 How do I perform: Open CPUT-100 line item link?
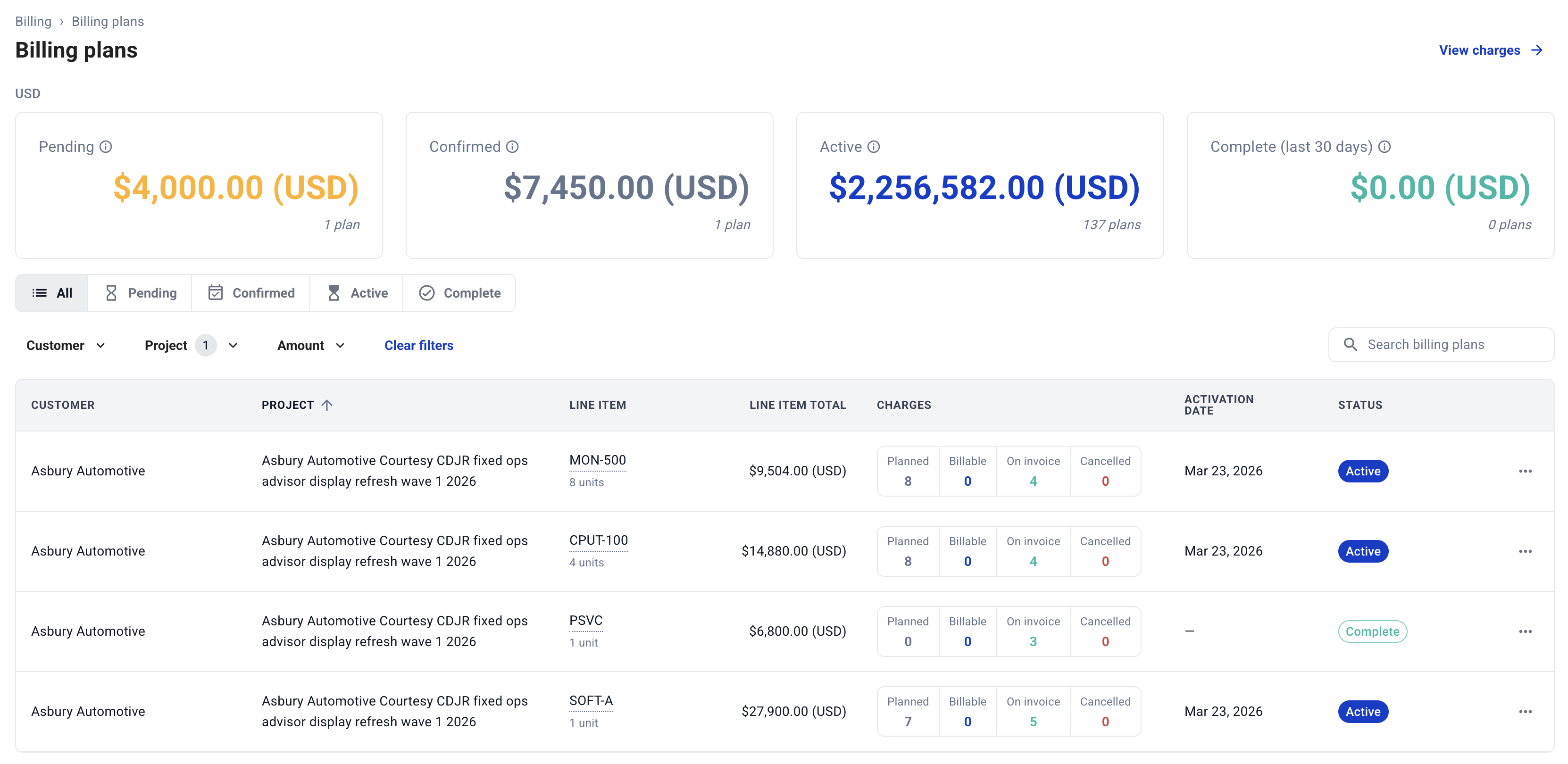(598, 541)
